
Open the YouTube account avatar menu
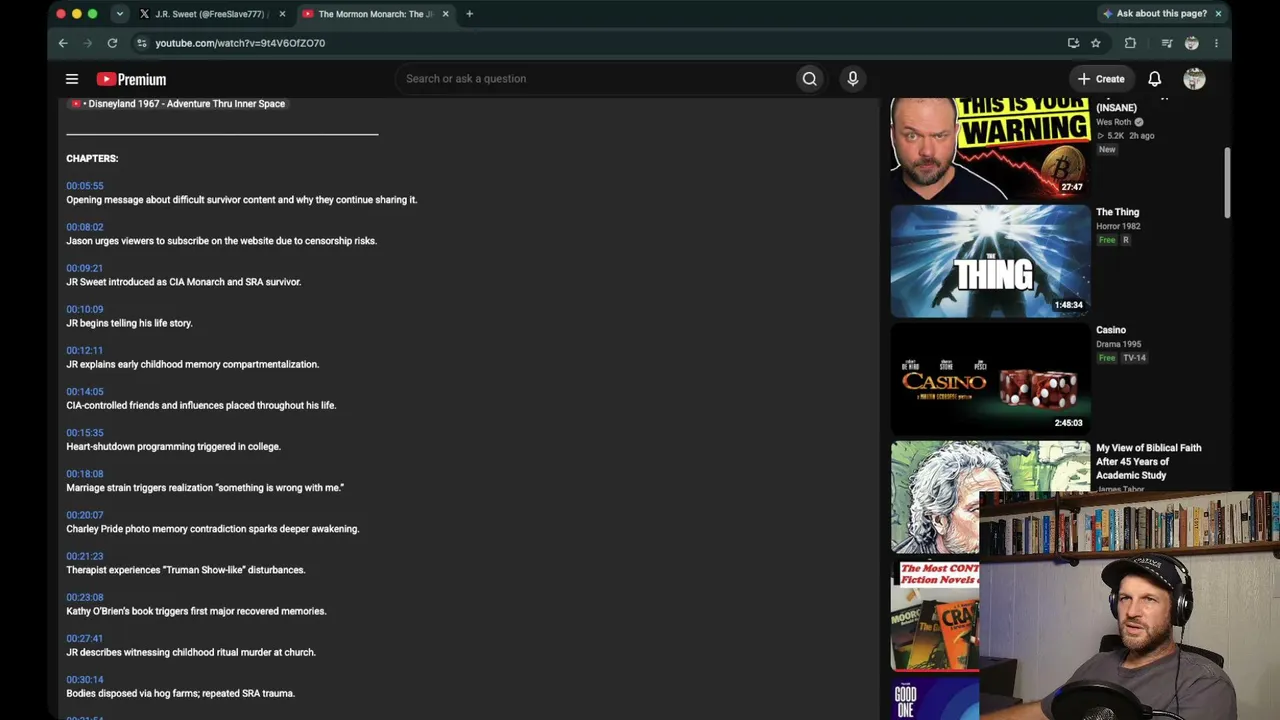(1194, 79)
